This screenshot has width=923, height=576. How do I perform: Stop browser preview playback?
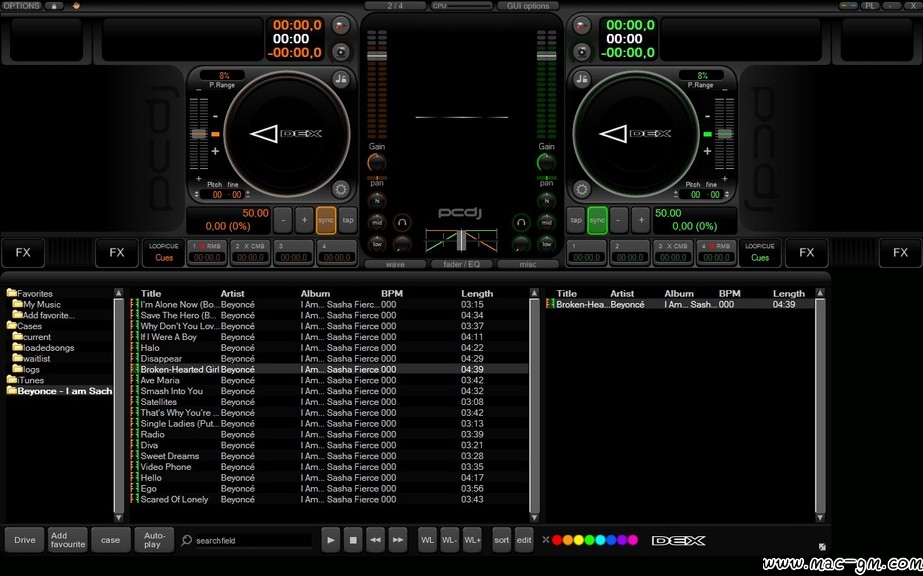click(353, 540)
